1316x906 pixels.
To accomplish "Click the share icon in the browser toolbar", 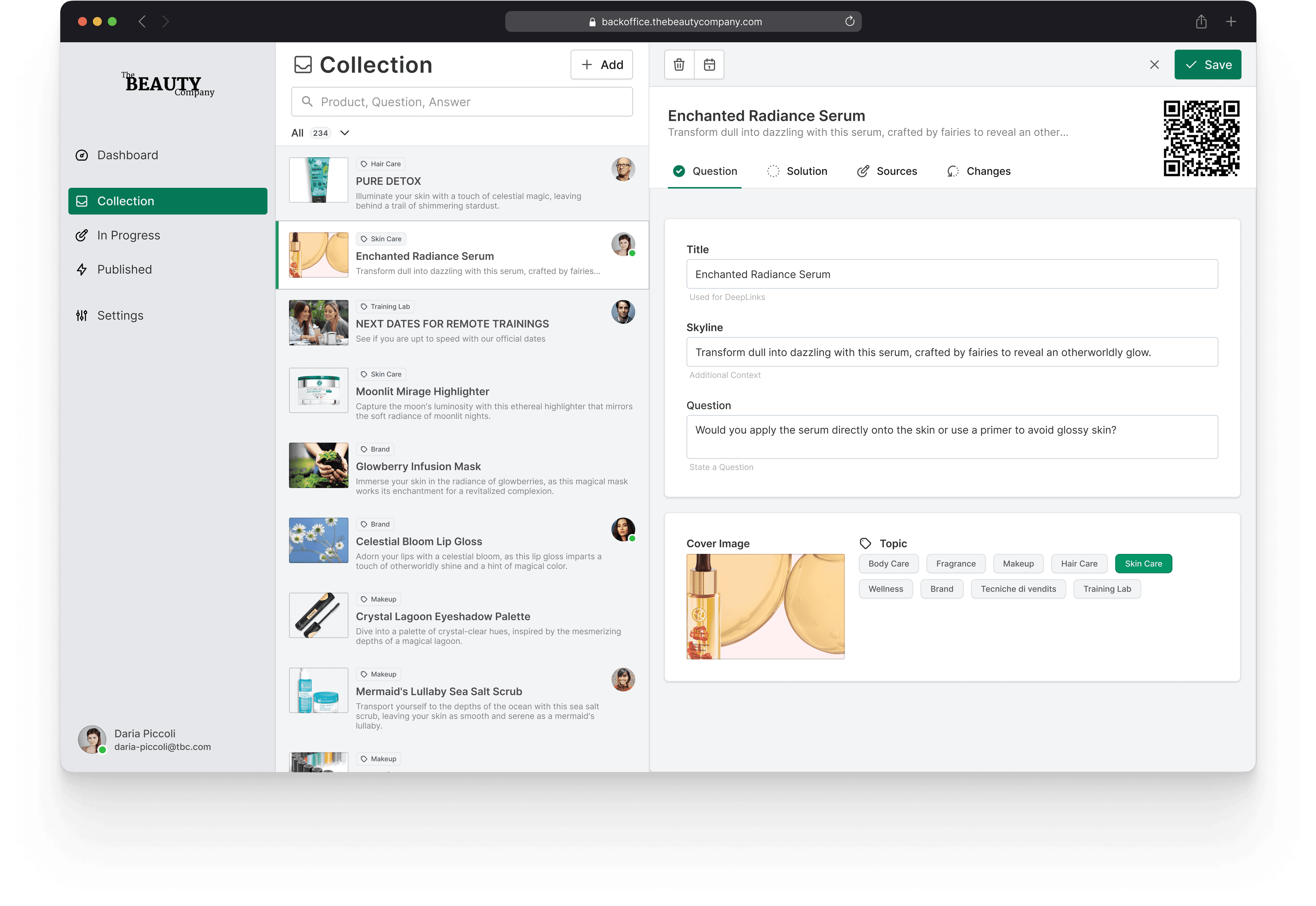I will pyautogui.click(x=1201, y=21).
